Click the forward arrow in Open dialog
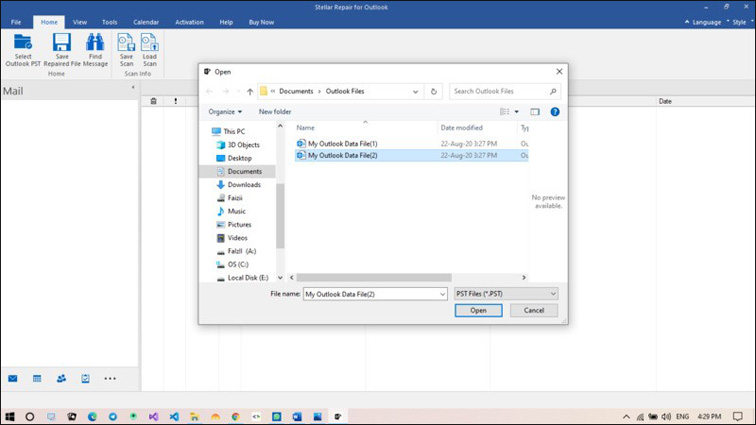 225,91
